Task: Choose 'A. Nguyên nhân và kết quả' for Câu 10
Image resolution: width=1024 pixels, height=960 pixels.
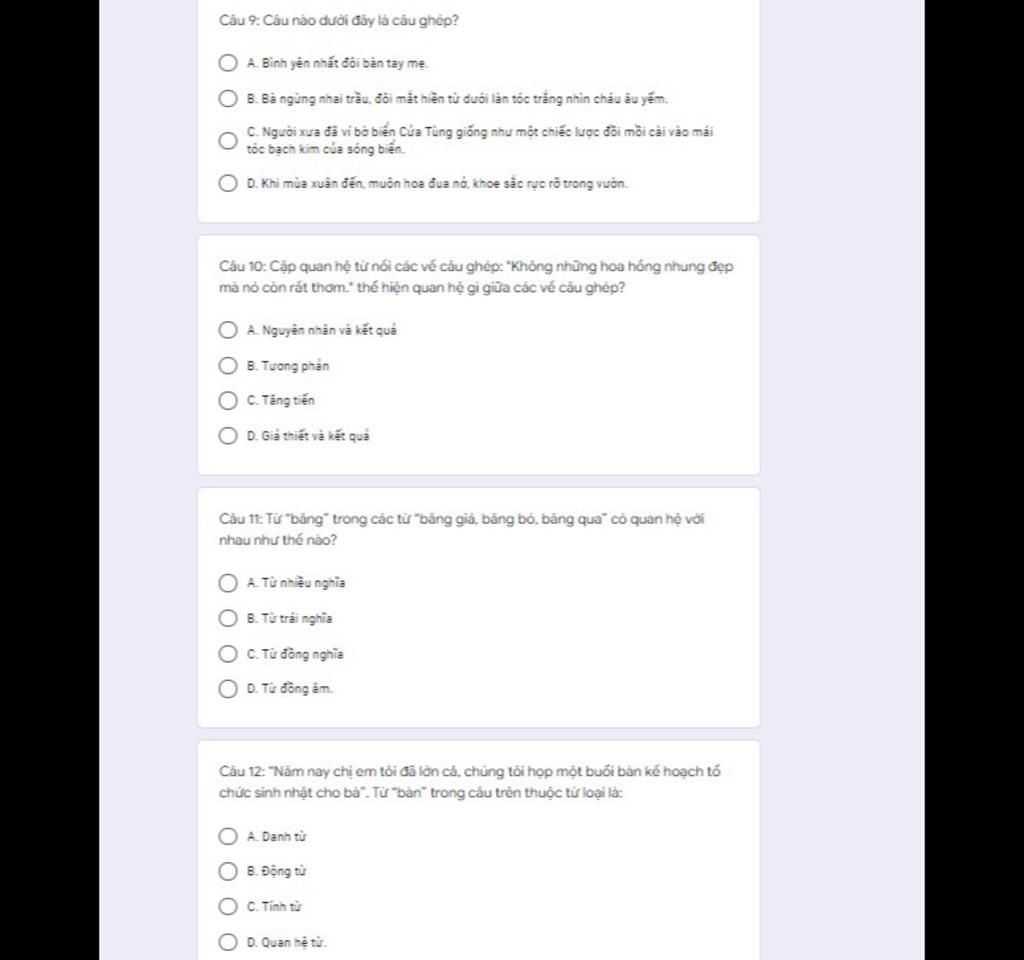Action: pyautogui.click(x=228, y=330)
